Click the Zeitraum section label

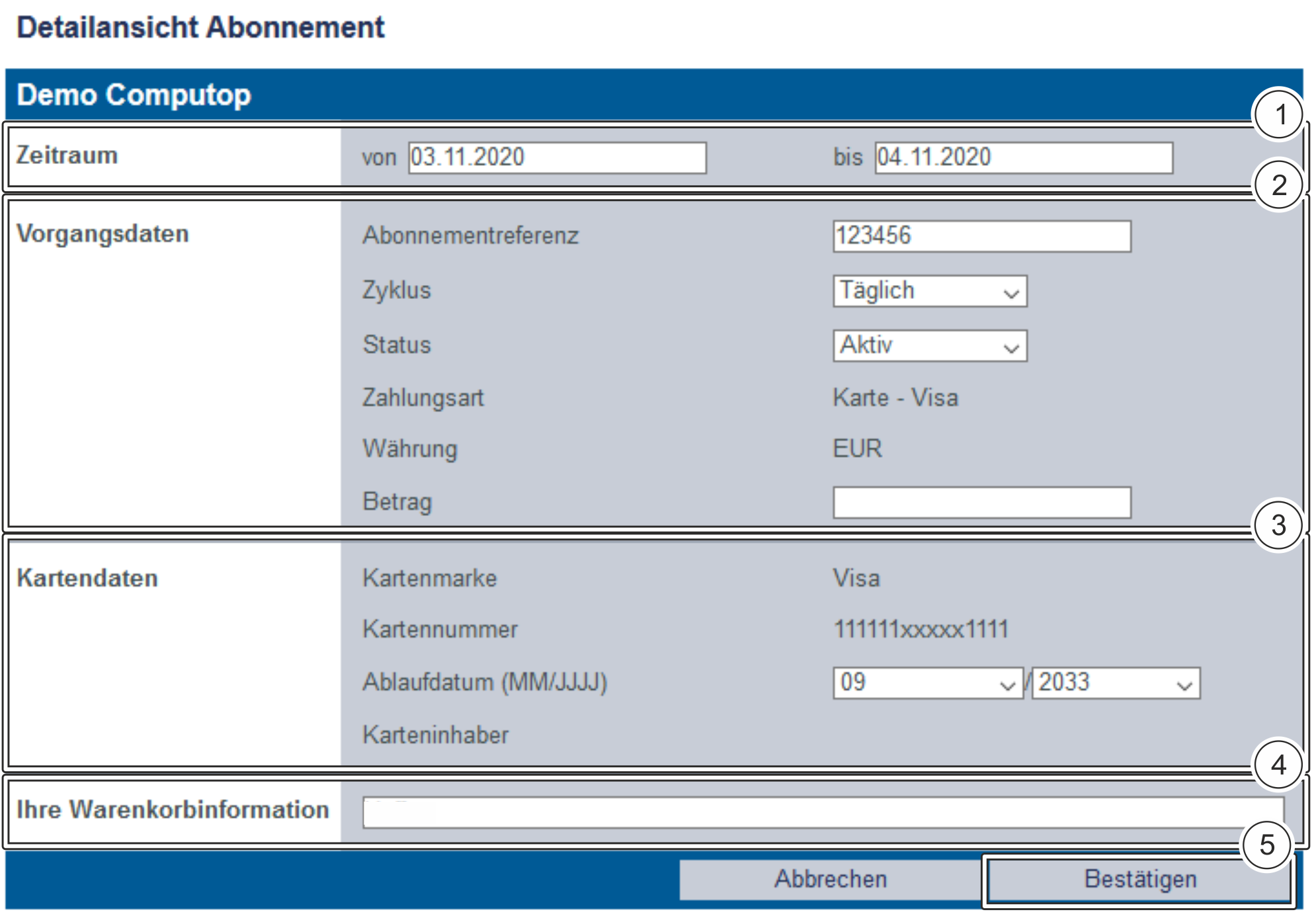67,155
